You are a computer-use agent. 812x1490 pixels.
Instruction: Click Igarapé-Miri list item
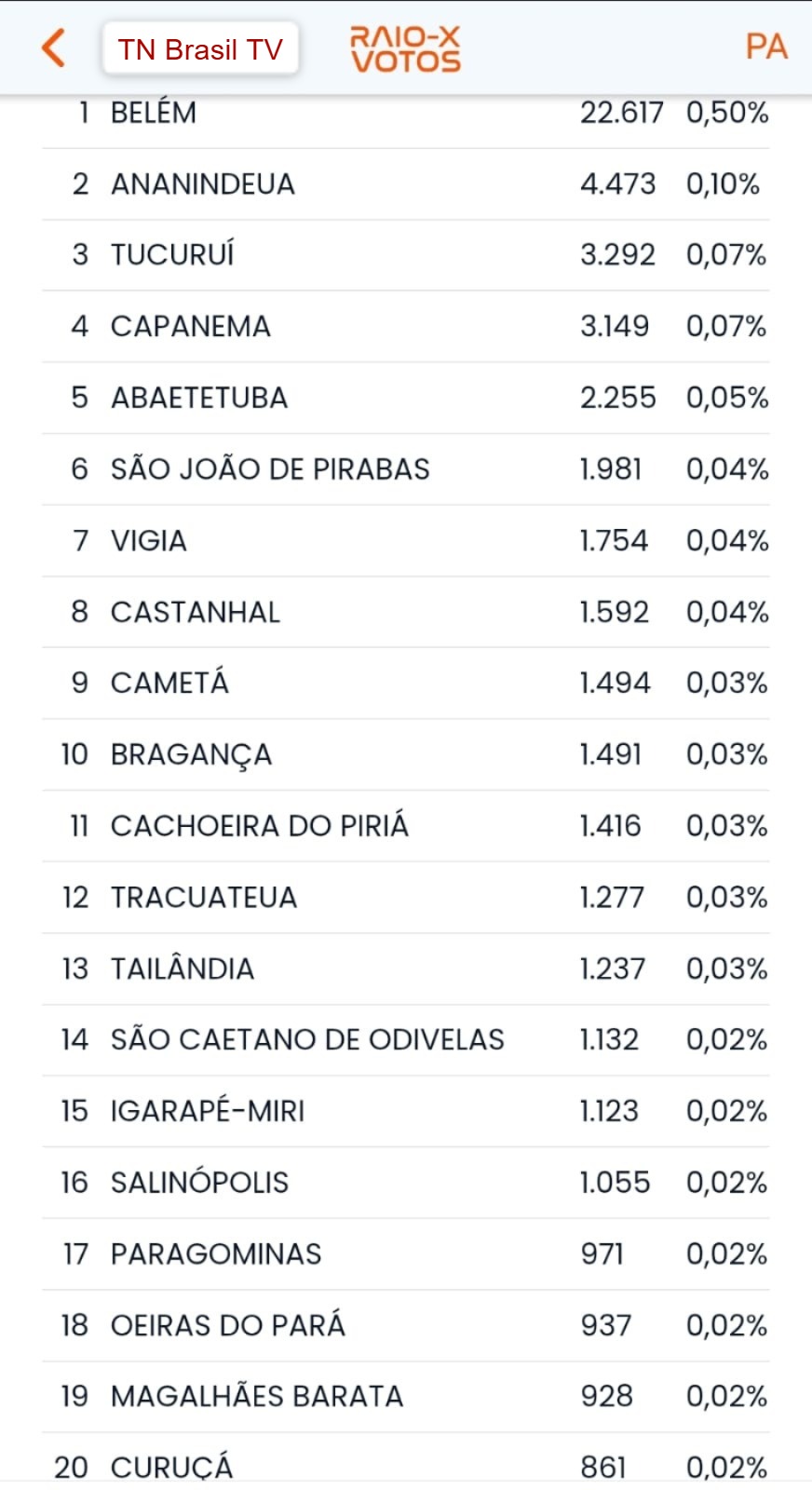tap(406, 1112)
